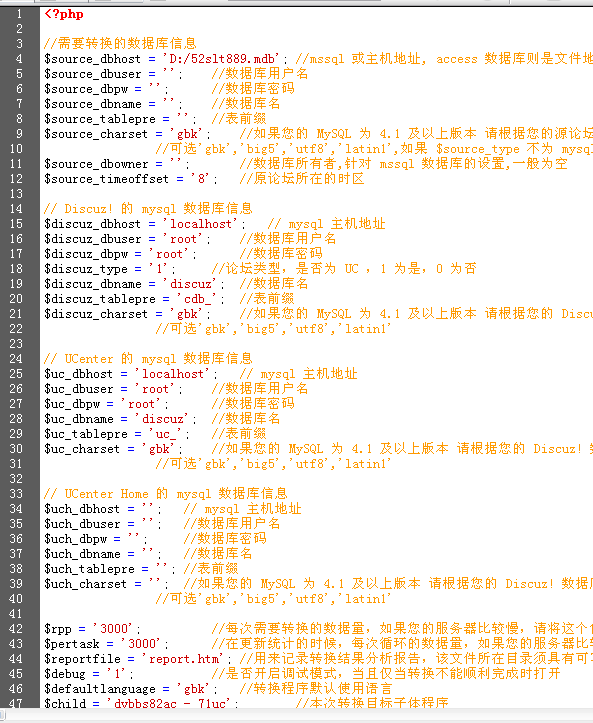Click line number 41 in the gutter
593x723 pixels.
[16, 614]
